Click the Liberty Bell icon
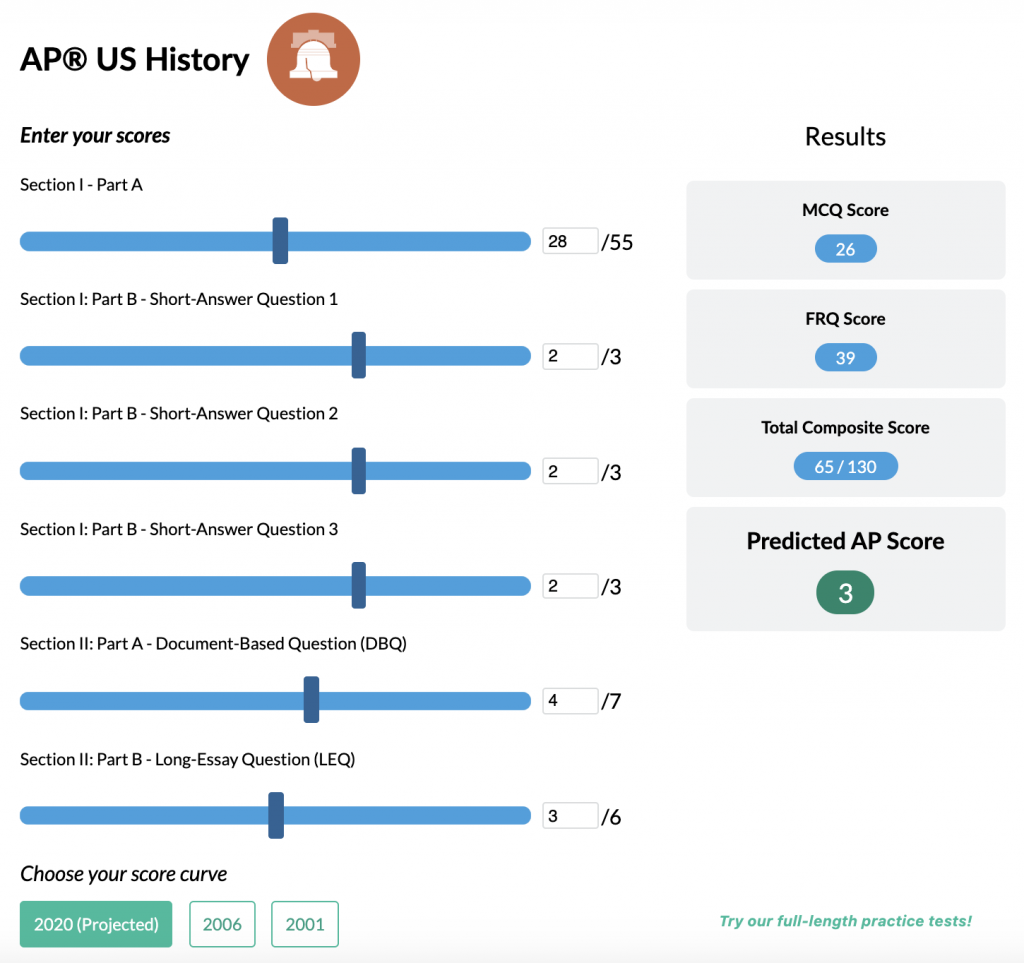The height and width of the screenshot is (963, 1024). point(313,60)
